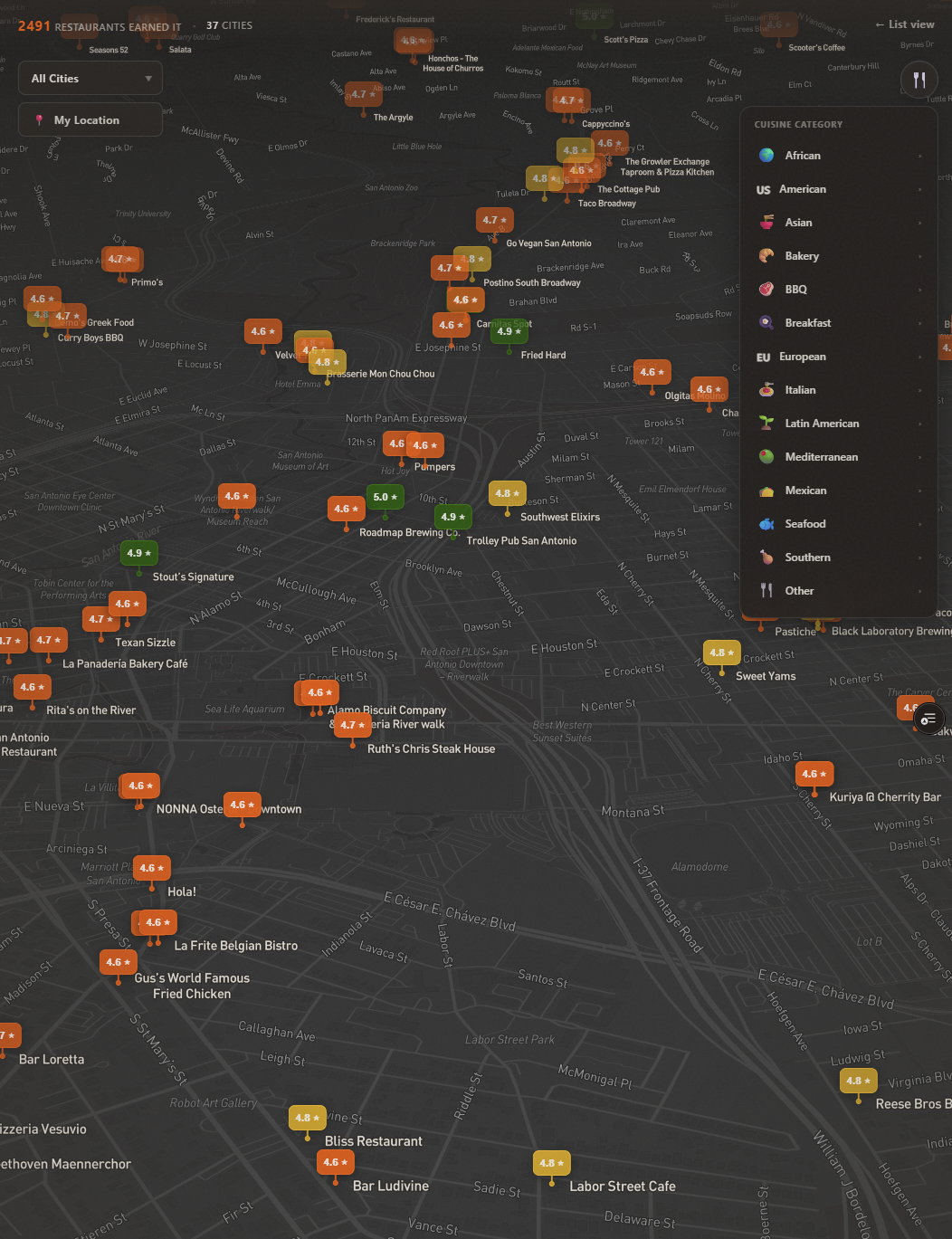
Task: Click the La Frite Belgian Bistro label
Action: click(236, 946)
